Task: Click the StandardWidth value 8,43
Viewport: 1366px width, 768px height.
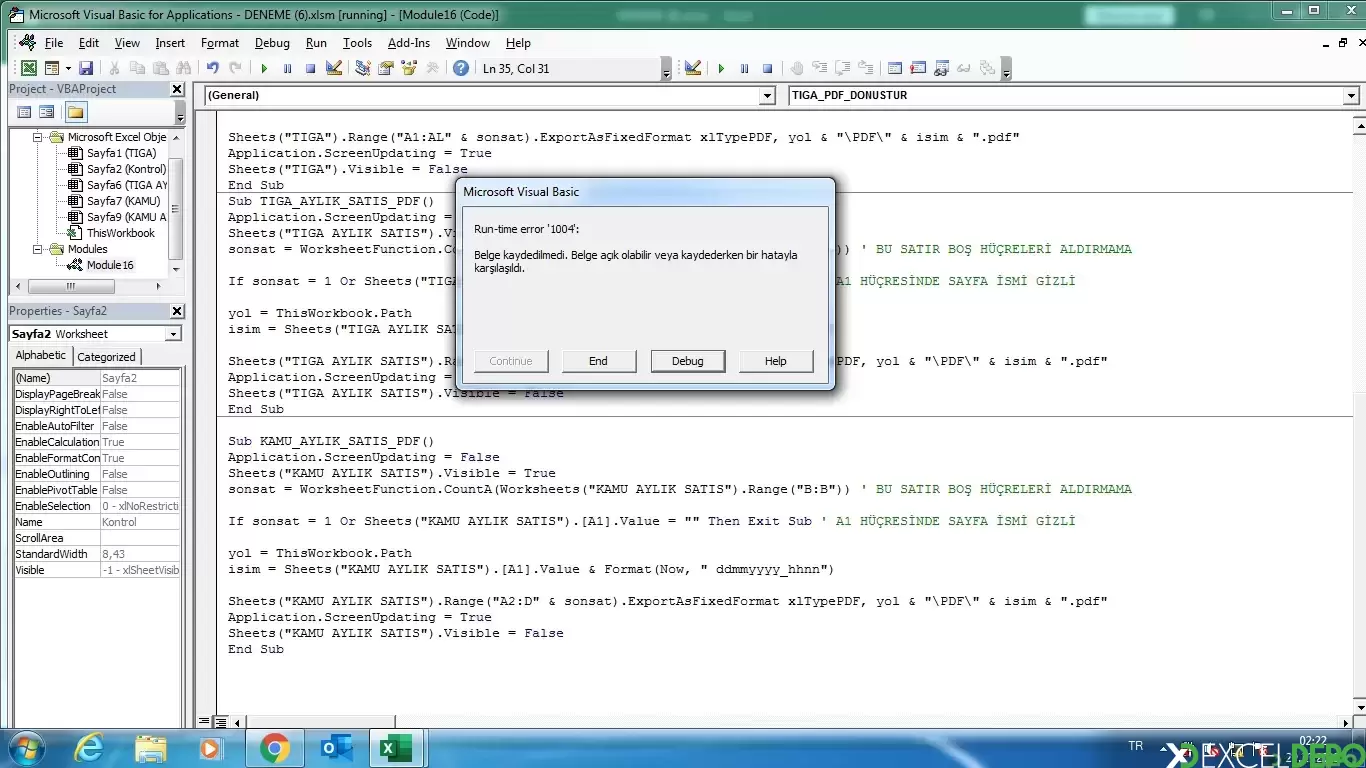Action: [x=141, y=554]
